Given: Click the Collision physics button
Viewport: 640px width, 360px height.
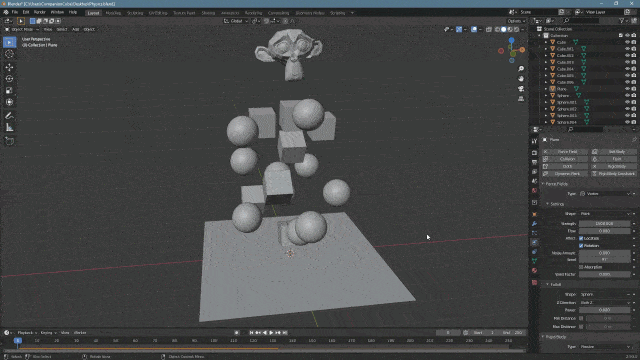Looking at the screenshot, I should (x=565, y=159).
